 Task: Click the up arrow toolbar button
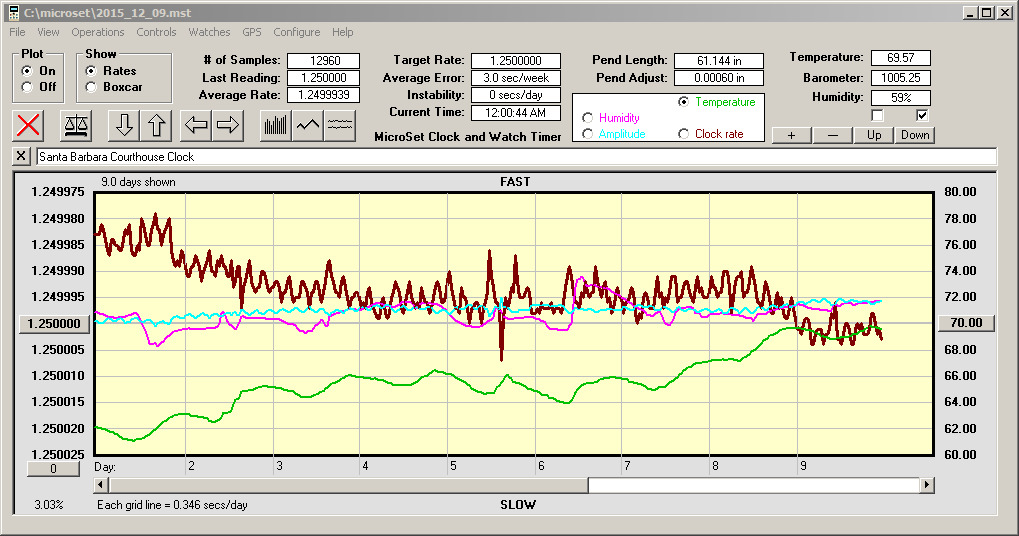point(156,125)
